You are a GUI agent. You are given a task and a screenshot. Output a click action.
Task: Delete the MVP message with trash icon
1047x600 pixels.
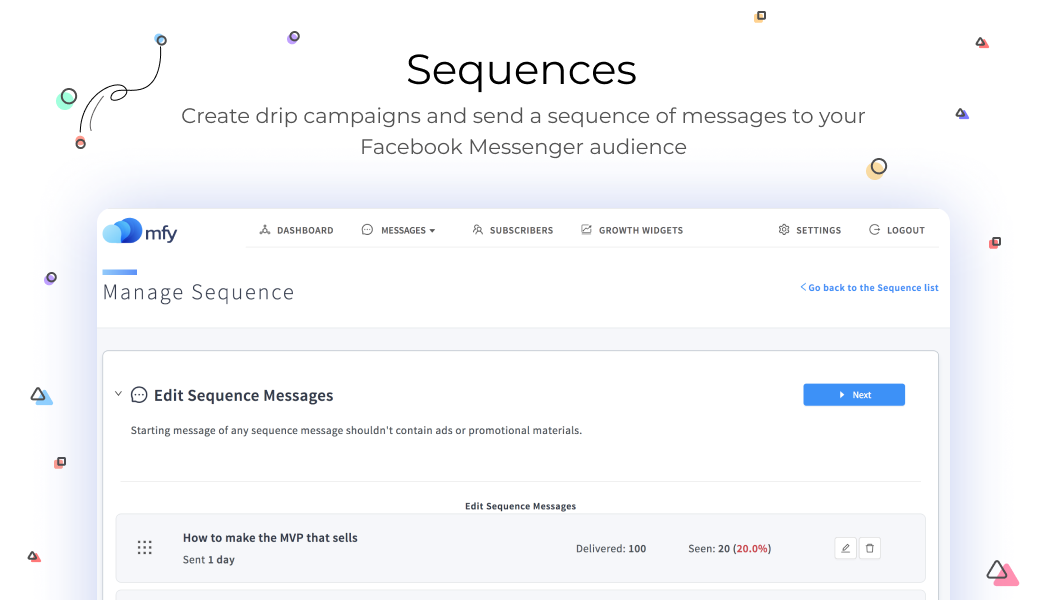point(870,548)
